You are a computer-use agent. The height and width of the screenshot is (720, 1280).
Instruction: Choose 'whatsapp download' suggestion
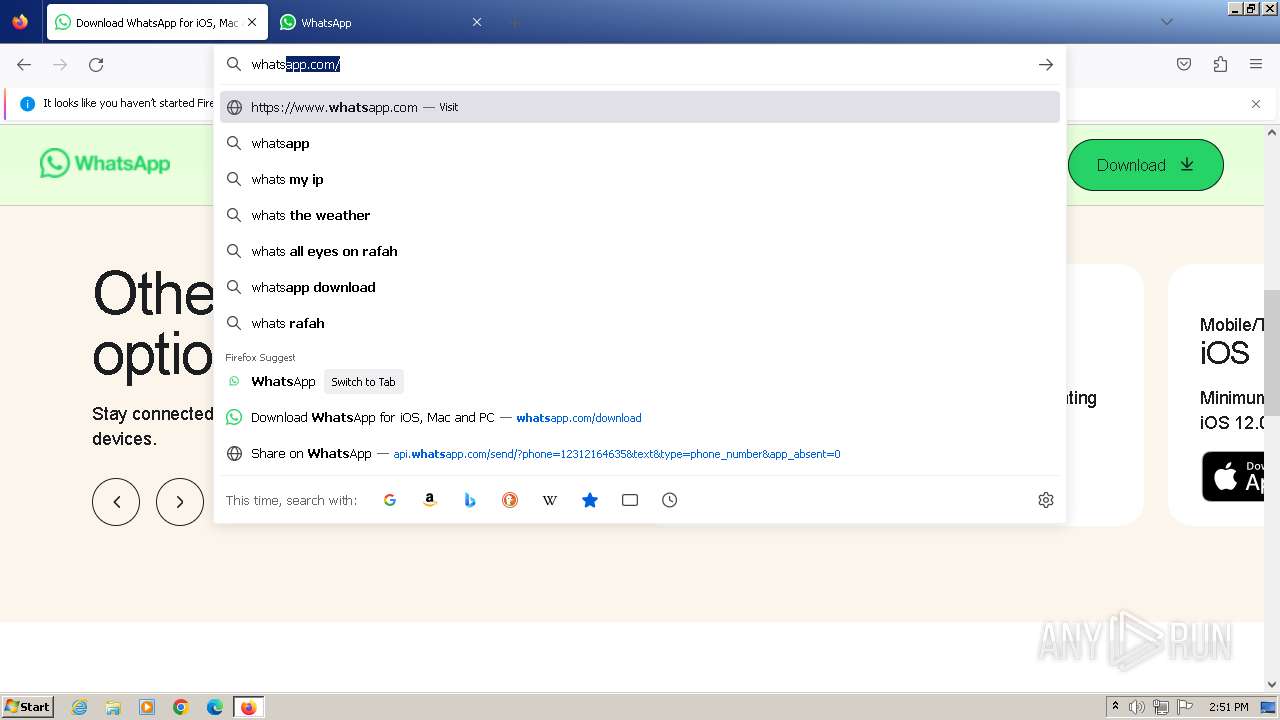640,287
